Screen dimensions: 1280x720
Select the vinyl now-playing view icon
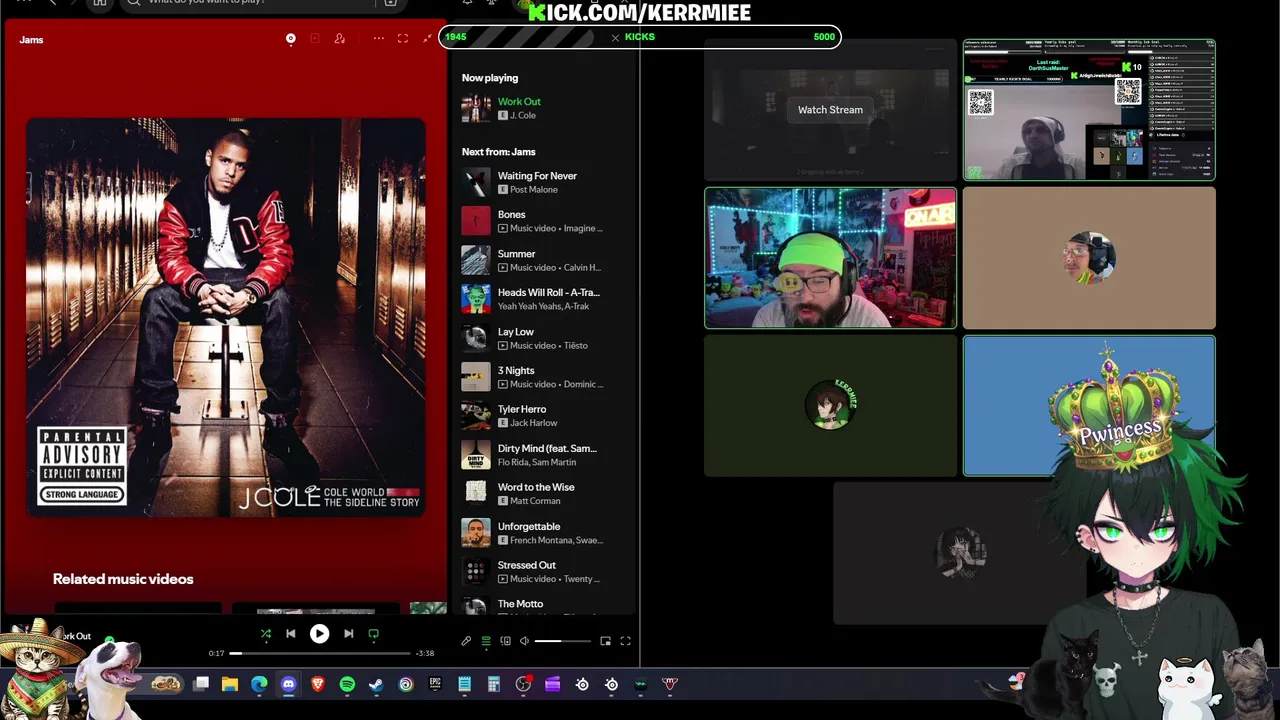click(291, 39)
